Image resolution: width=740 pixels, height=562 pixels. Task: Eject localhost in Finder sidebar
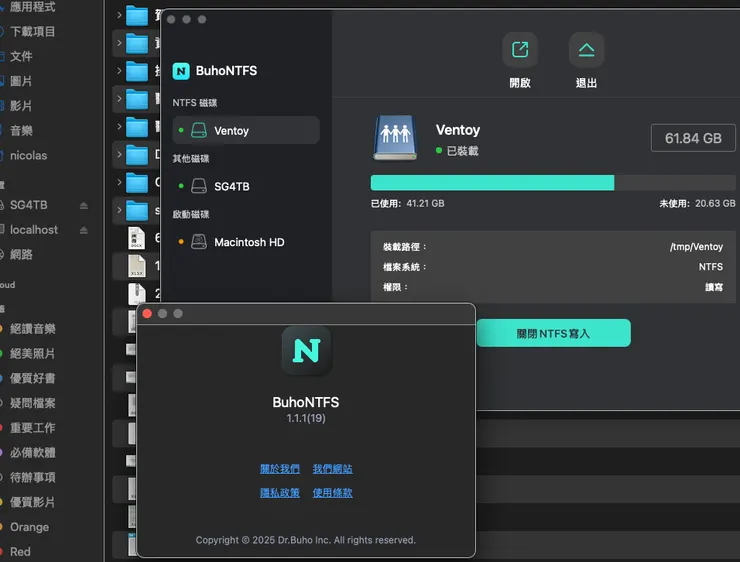coord(84,230)
